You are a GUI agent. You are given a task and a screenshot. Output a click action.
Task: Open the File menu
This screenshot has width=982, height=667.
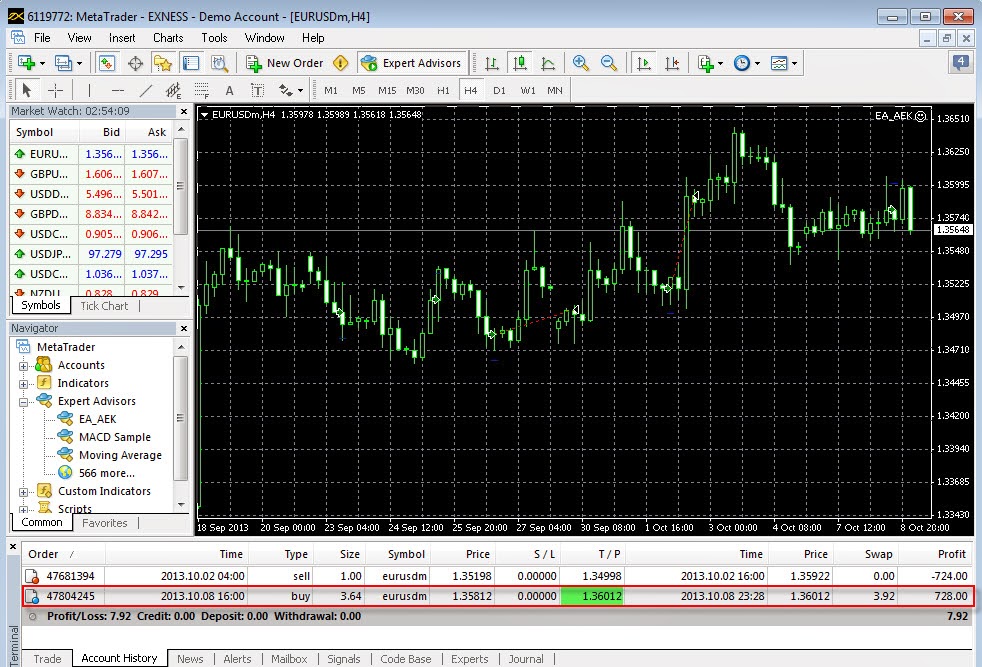(42, 38)
